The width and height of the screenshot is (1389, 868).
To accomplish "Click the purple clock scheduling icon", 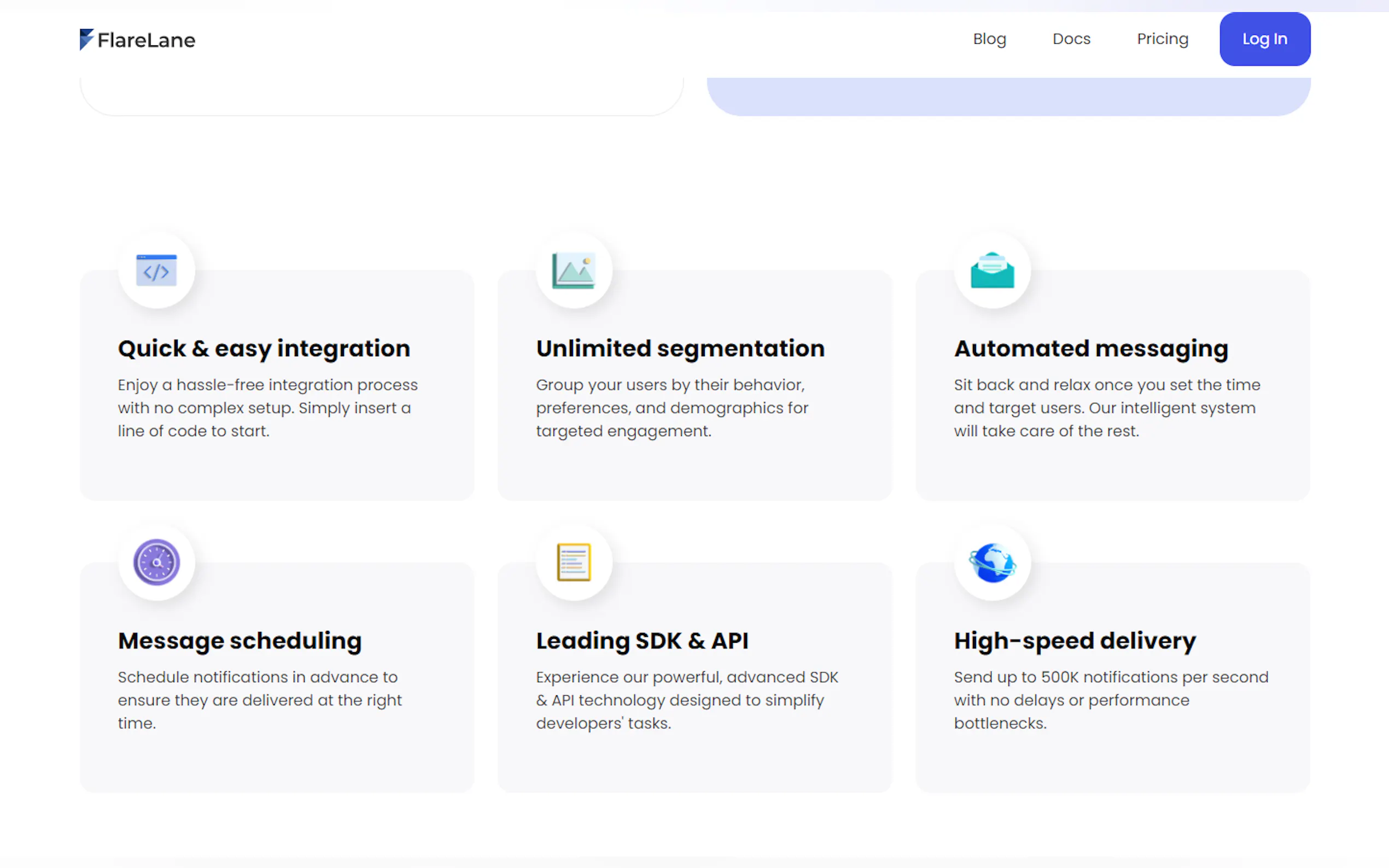I will tap(156, 562).
